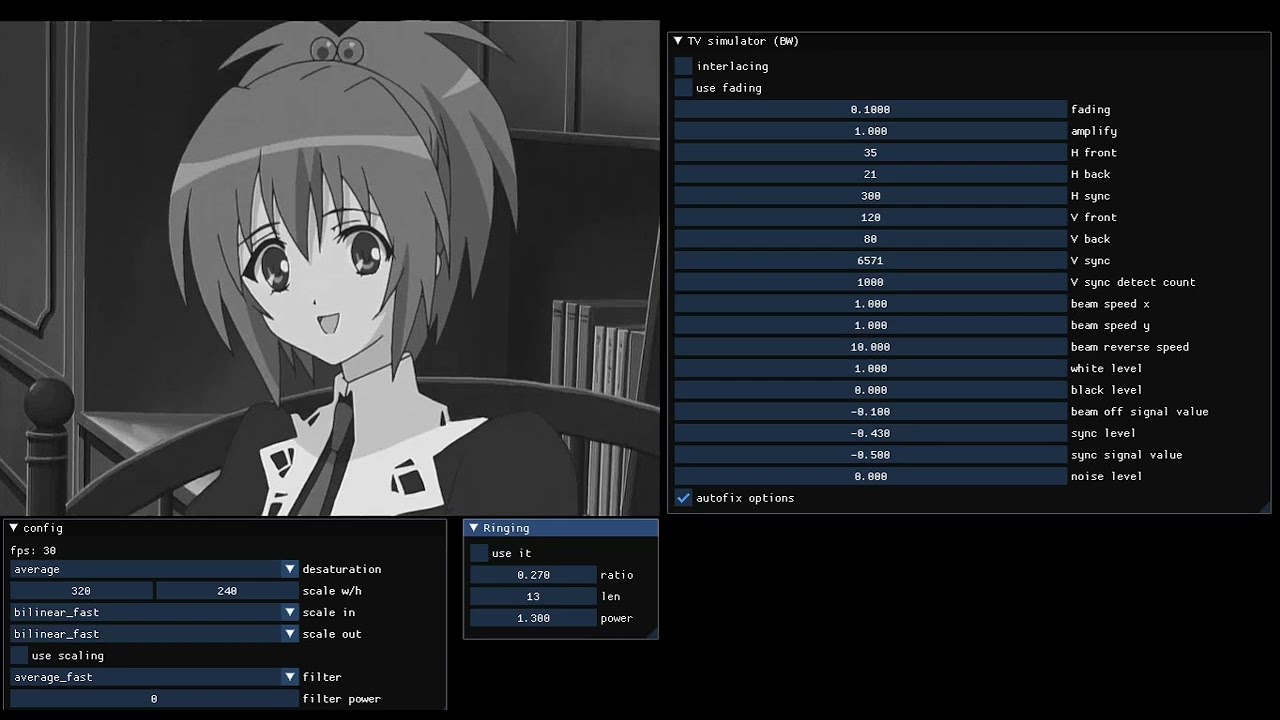The width and height of the screenshot is (1280, 720).
Task: Click the beam off signal value slider
Action: [x=871, y=412]
